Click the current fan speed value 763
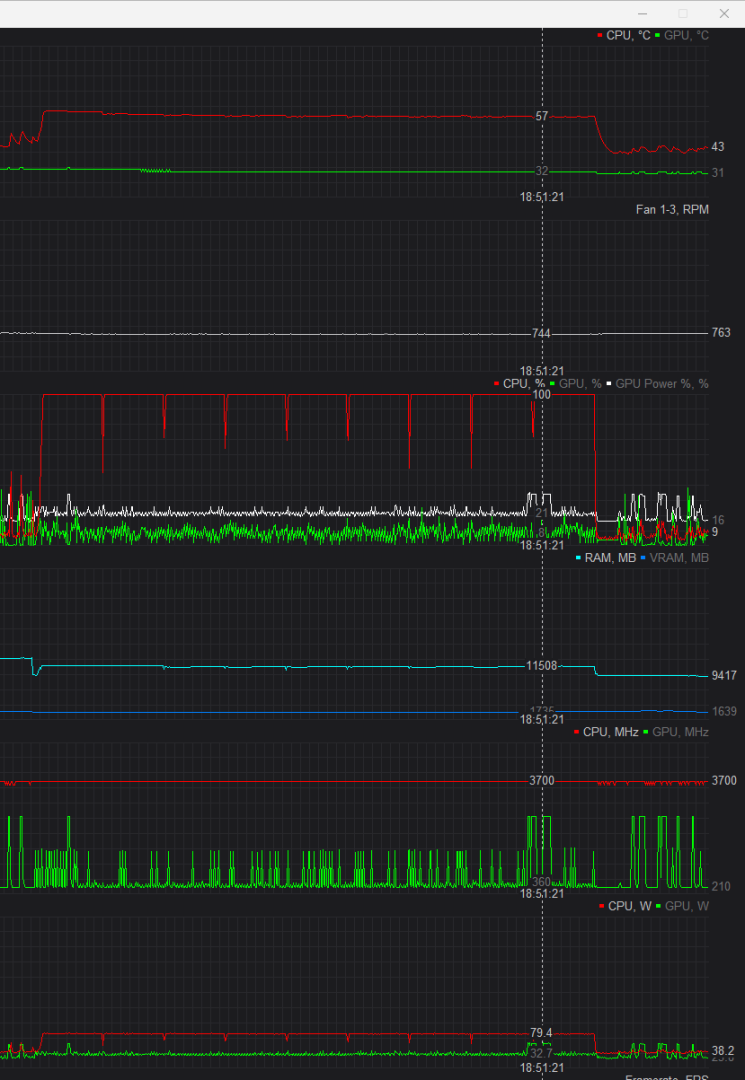Image resolution: width=745 pixels, height=1080 pixels. coord(721,333)
